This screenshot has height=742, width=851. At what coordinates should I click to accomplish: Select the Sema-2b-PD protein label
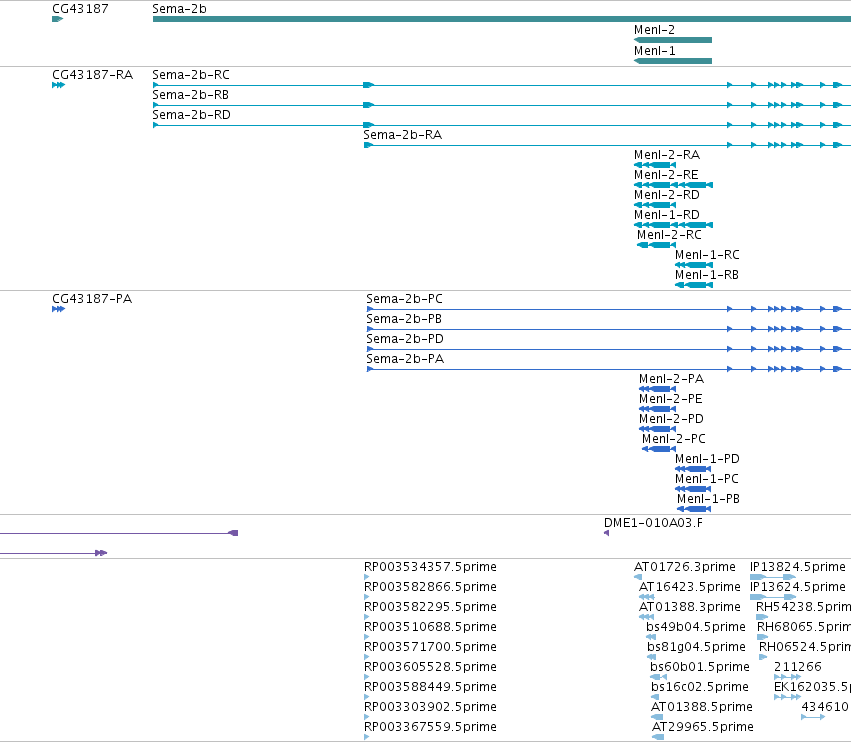coord(405,339)
